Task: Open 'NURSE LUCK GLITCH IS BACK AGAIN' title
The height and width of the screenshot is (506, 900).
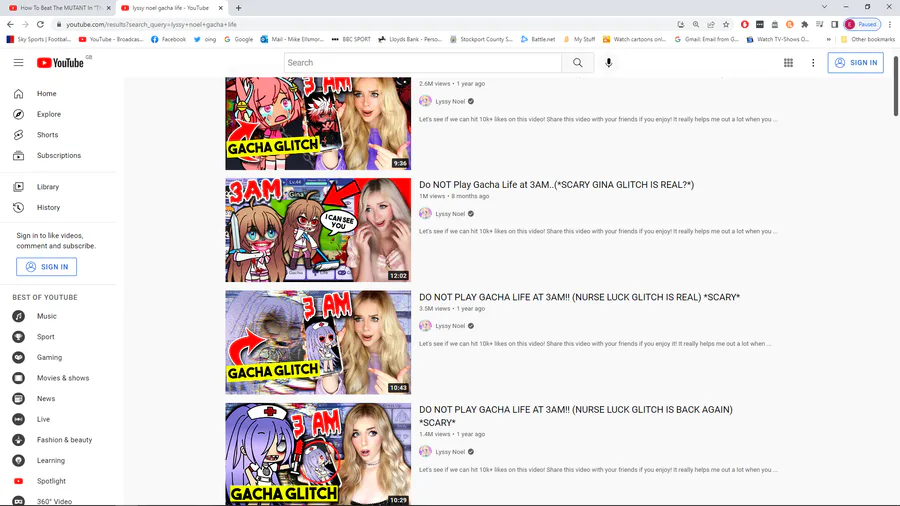Action: click(576, 416)
